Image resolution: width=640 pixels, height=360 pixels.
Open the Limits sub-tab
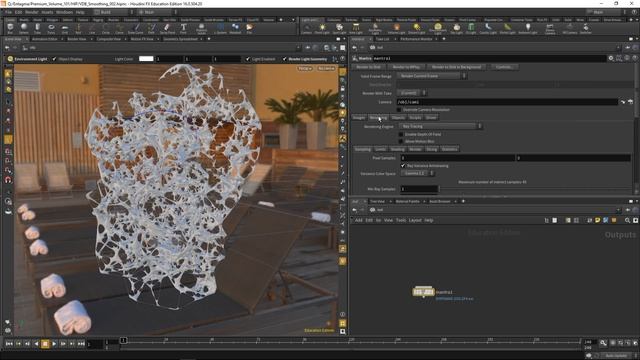[x=380, y=149]
